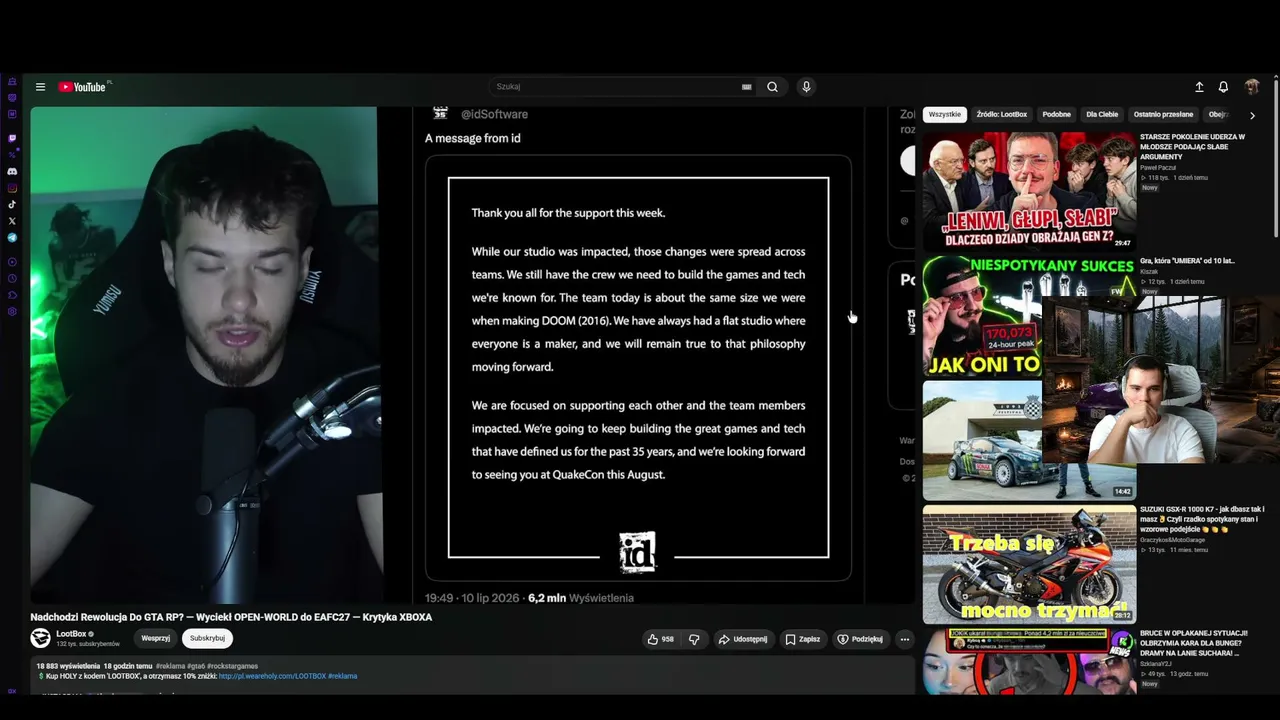The width and height of the screenshot is (1280, 720).
Task: Select the Podobne filter chip
Action: click(x=1057, y=115)
